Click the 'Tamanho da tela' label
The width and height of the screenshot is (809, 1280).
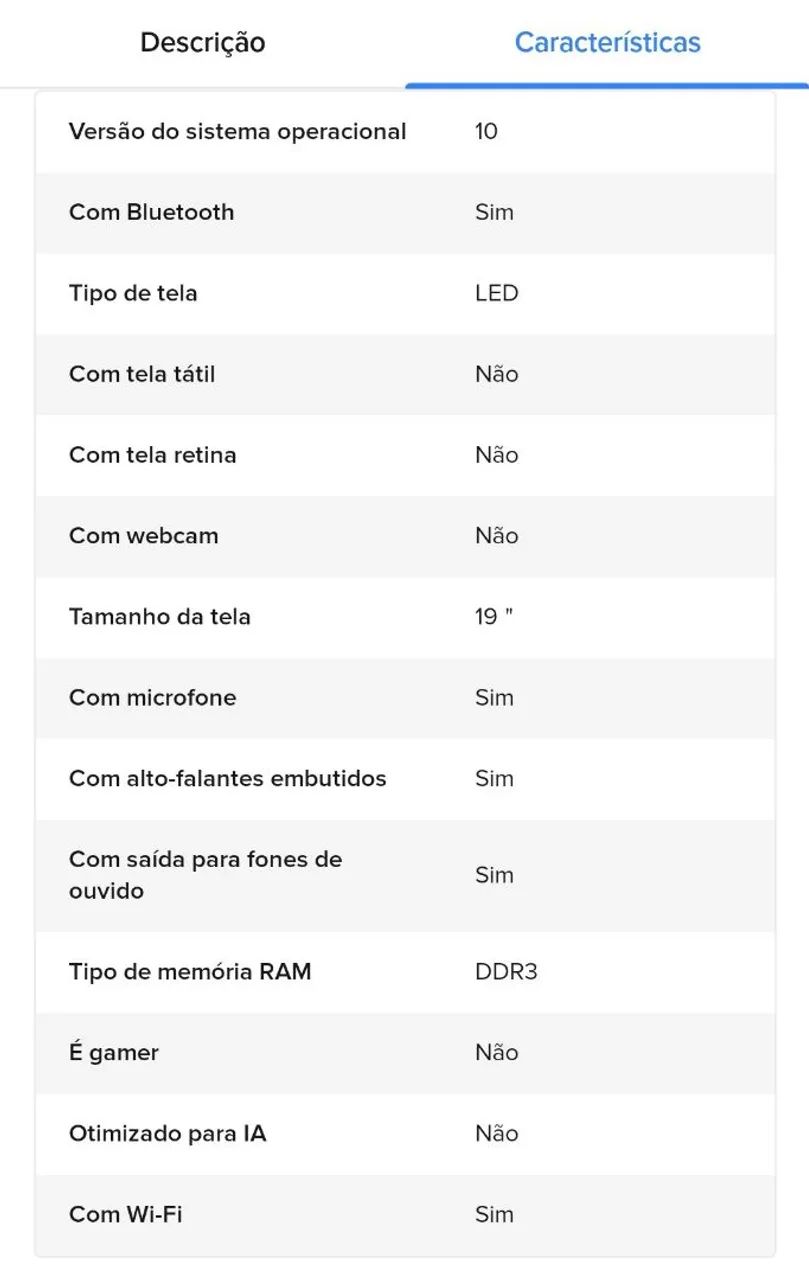[159, 617]
